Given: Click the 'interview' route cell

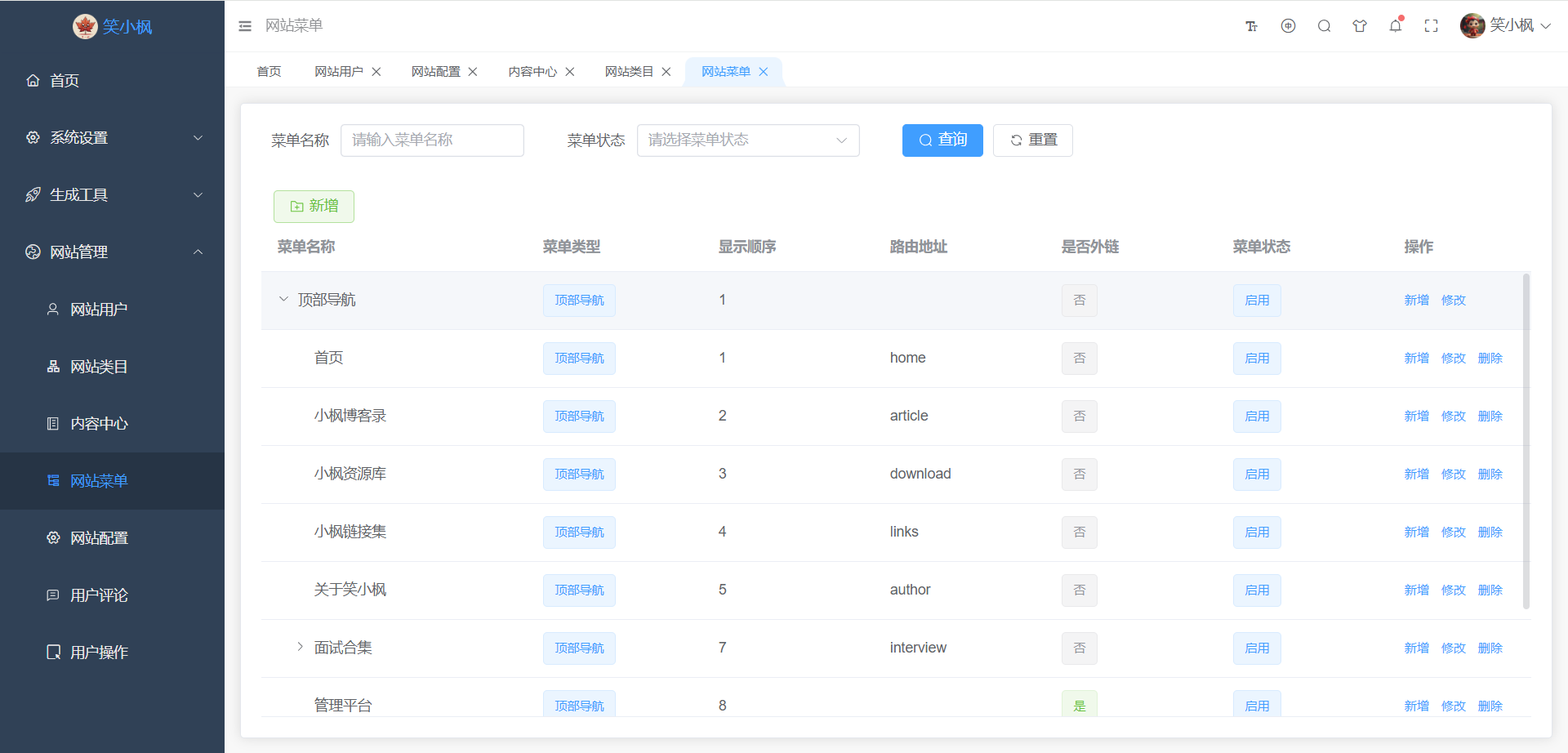Looking at the screenshot, I should pos(918,648).
